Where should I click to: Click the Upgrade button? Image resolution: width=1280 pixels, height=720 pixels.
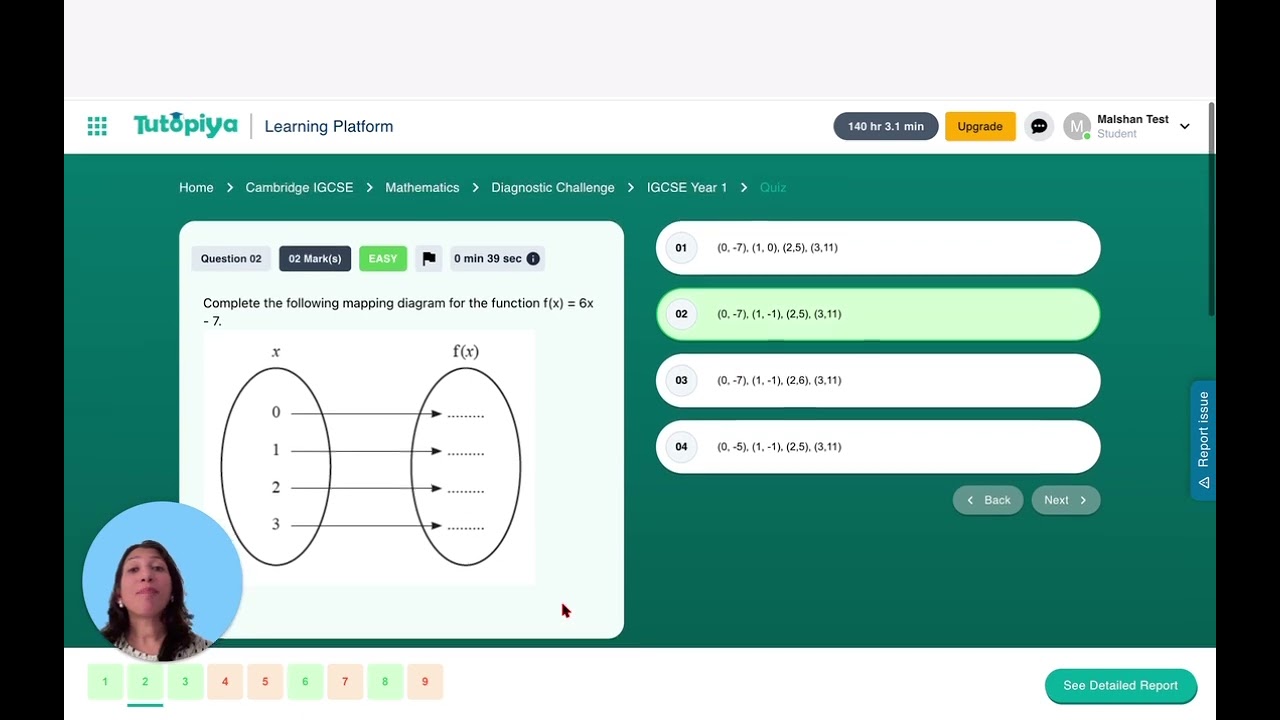tap(980, 126)
